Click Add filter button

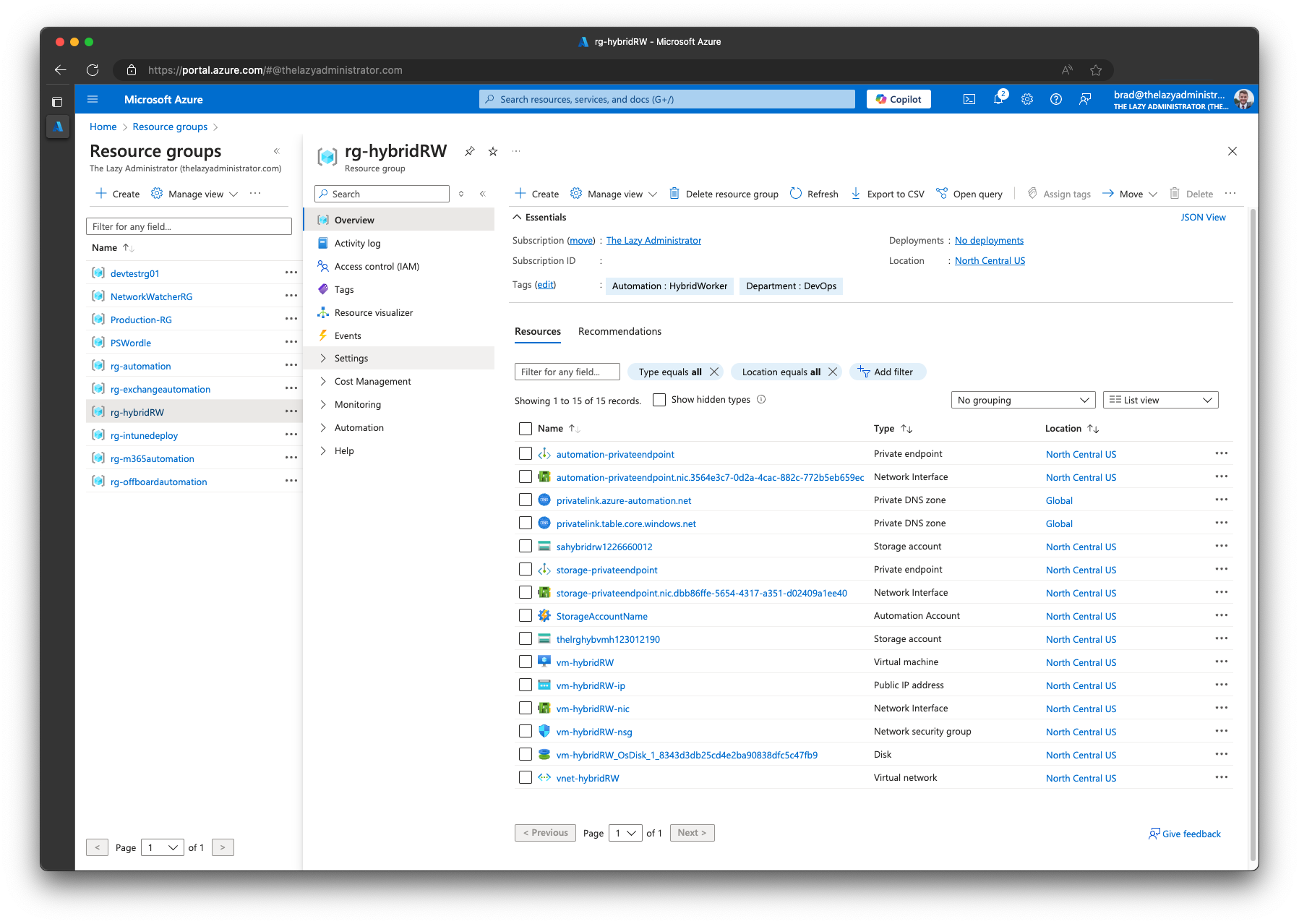click(888, 372)
